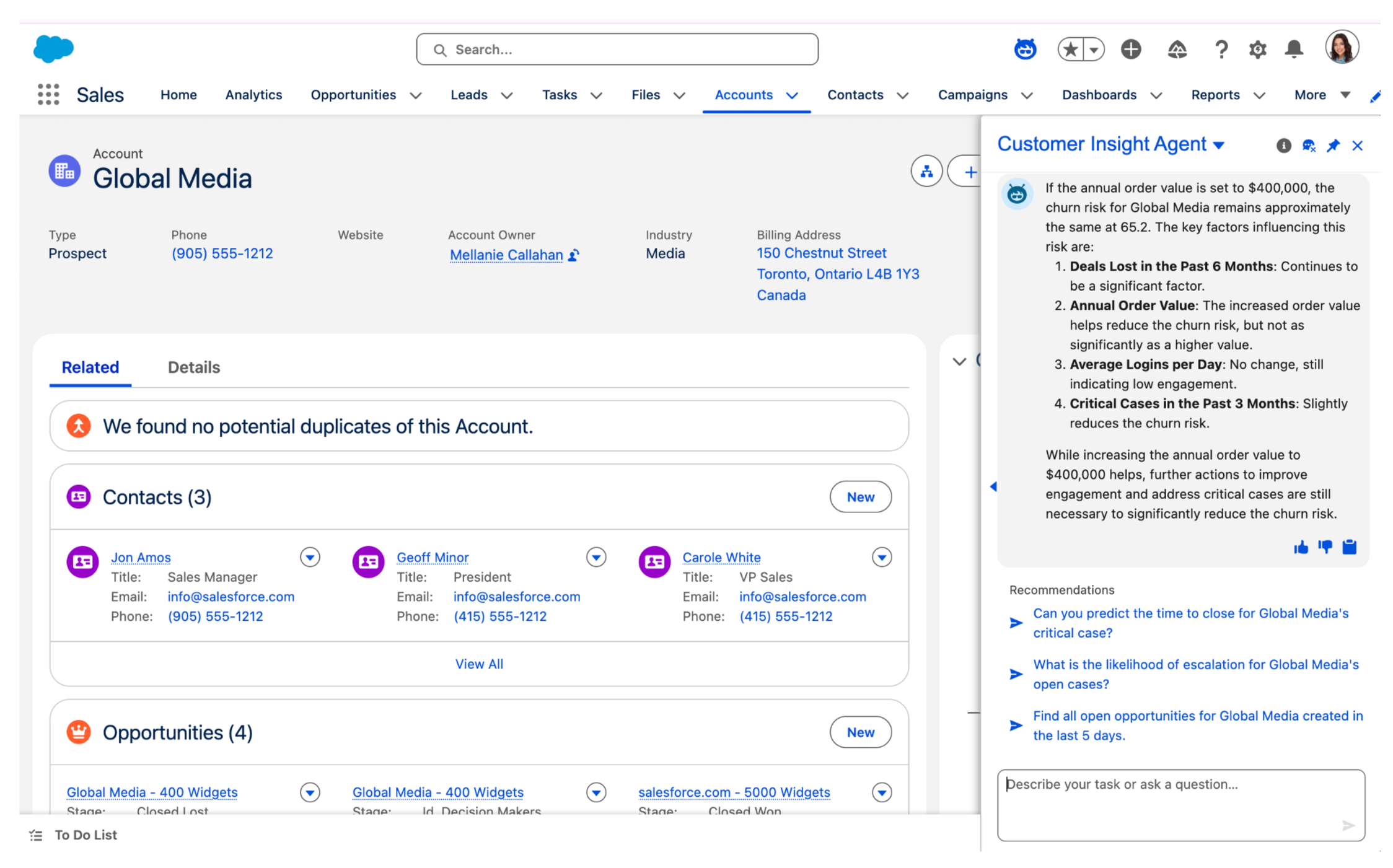
Task: Open Jon Amos contact actions dropdown
Action: click(310, 557)
